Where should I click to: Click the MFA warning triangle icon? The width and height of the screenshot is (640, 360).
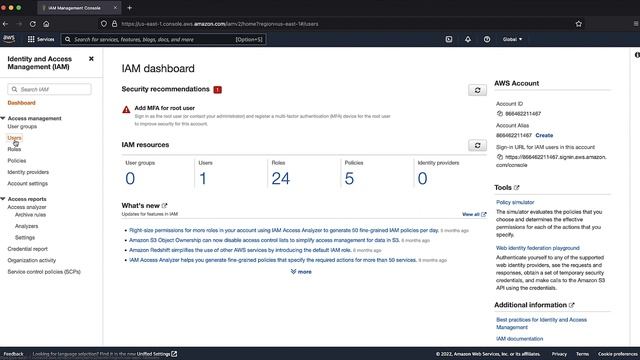tap(126, 109)
